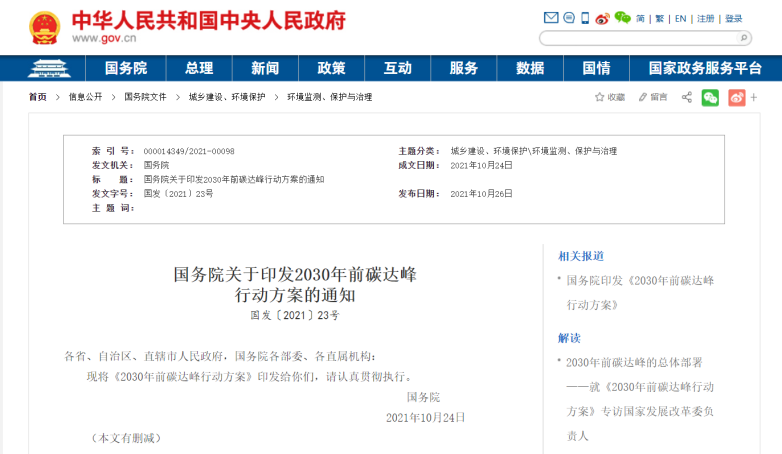The width and height of the screenshot is (782, 454).
Task: Click the 登录 login link
Action: (x=733, y=18)
